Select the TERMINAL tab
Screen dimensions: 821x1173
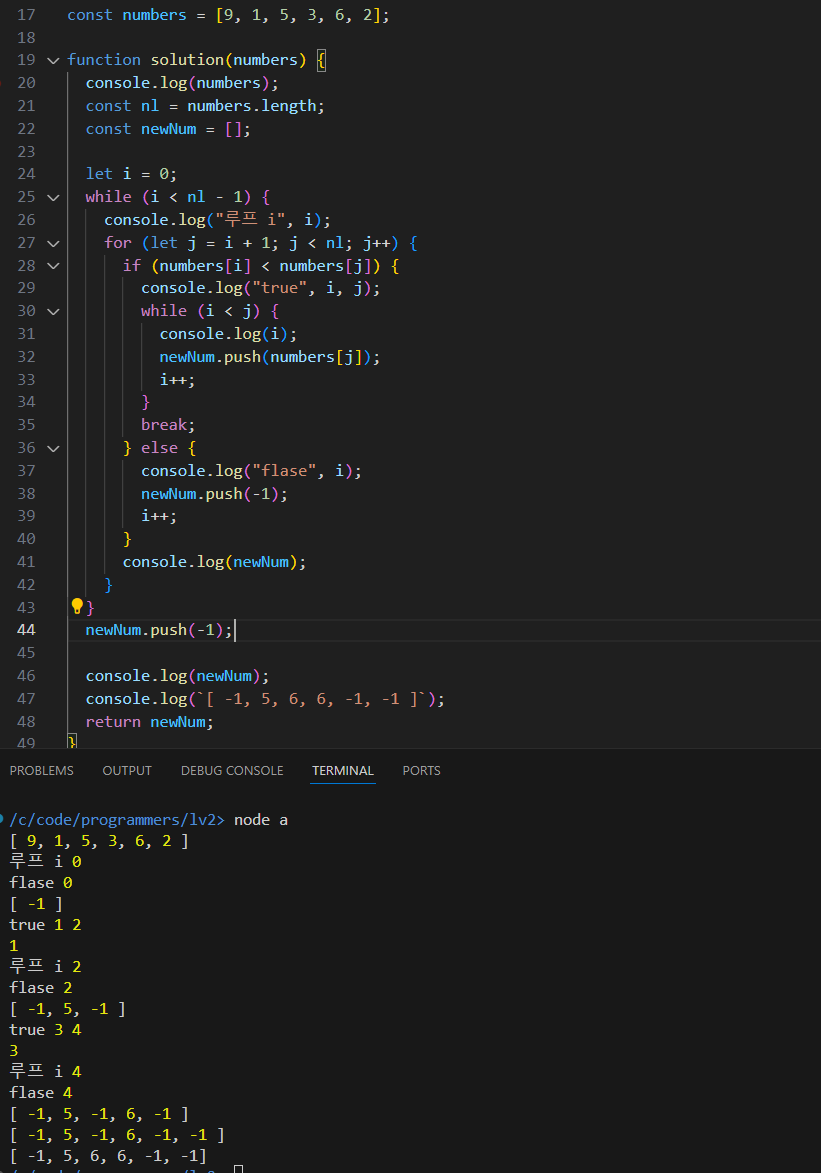pos(343,771)
